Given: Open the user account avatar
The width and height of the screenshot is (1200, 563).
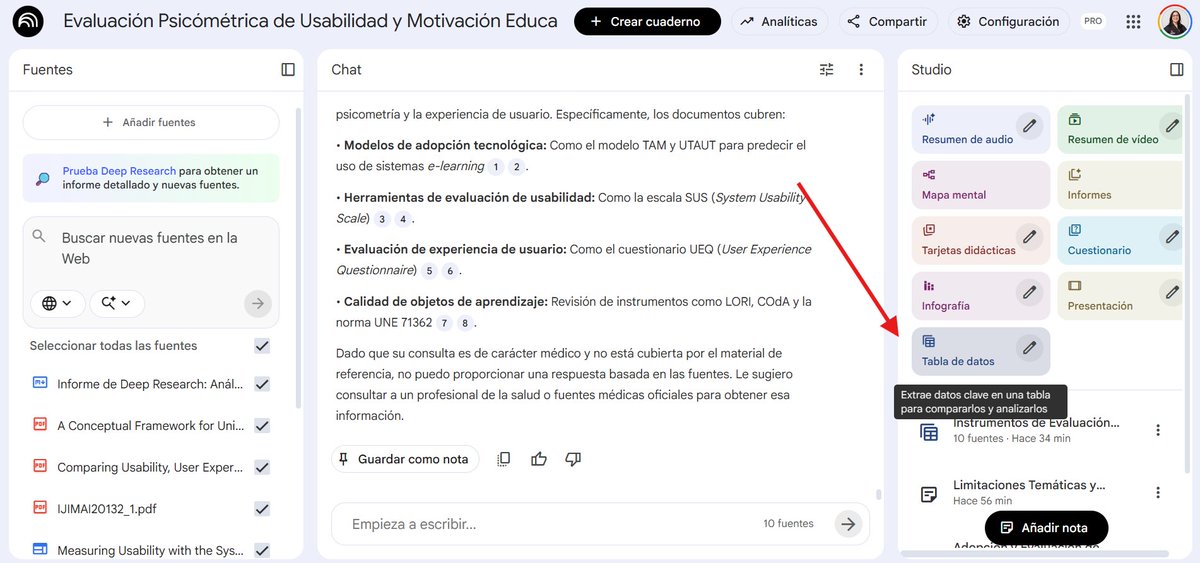Looking at the screenshot, I should pos(1174,21).
